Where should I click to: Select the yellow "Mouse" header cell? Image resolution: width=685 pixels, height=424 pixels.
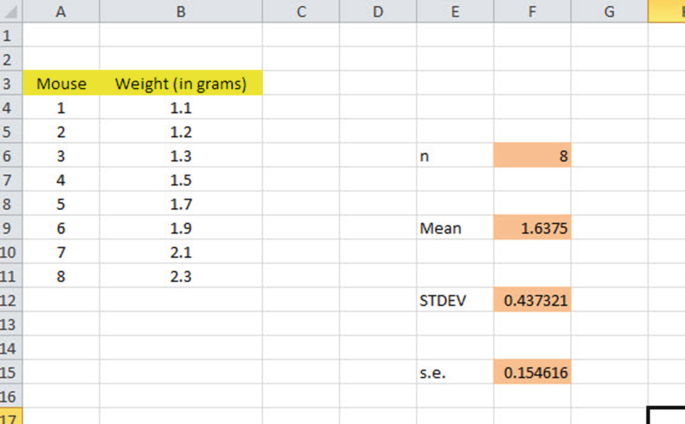pos(61,84)
